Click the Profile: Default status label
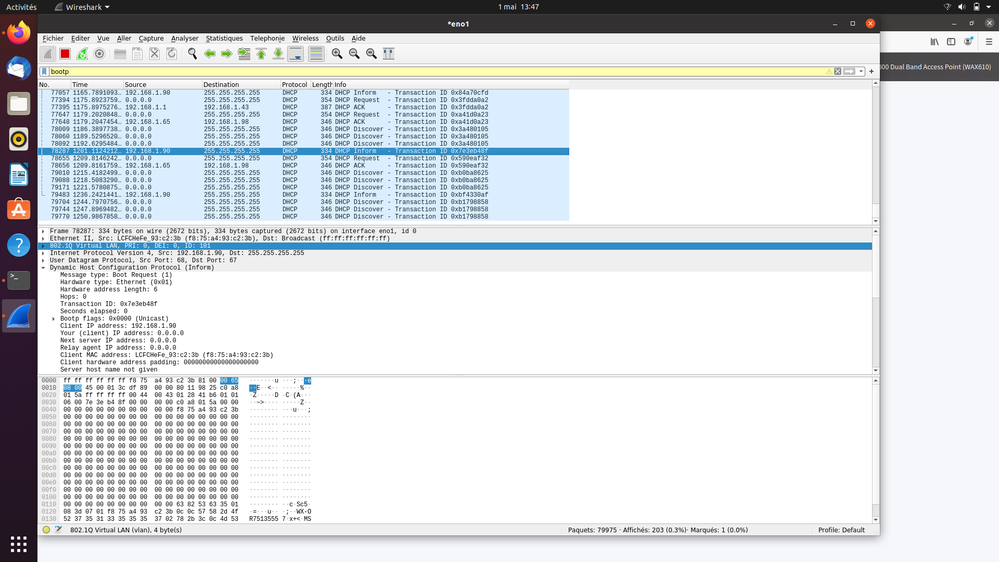Screen dimensions: 999x562 point(840,530)
